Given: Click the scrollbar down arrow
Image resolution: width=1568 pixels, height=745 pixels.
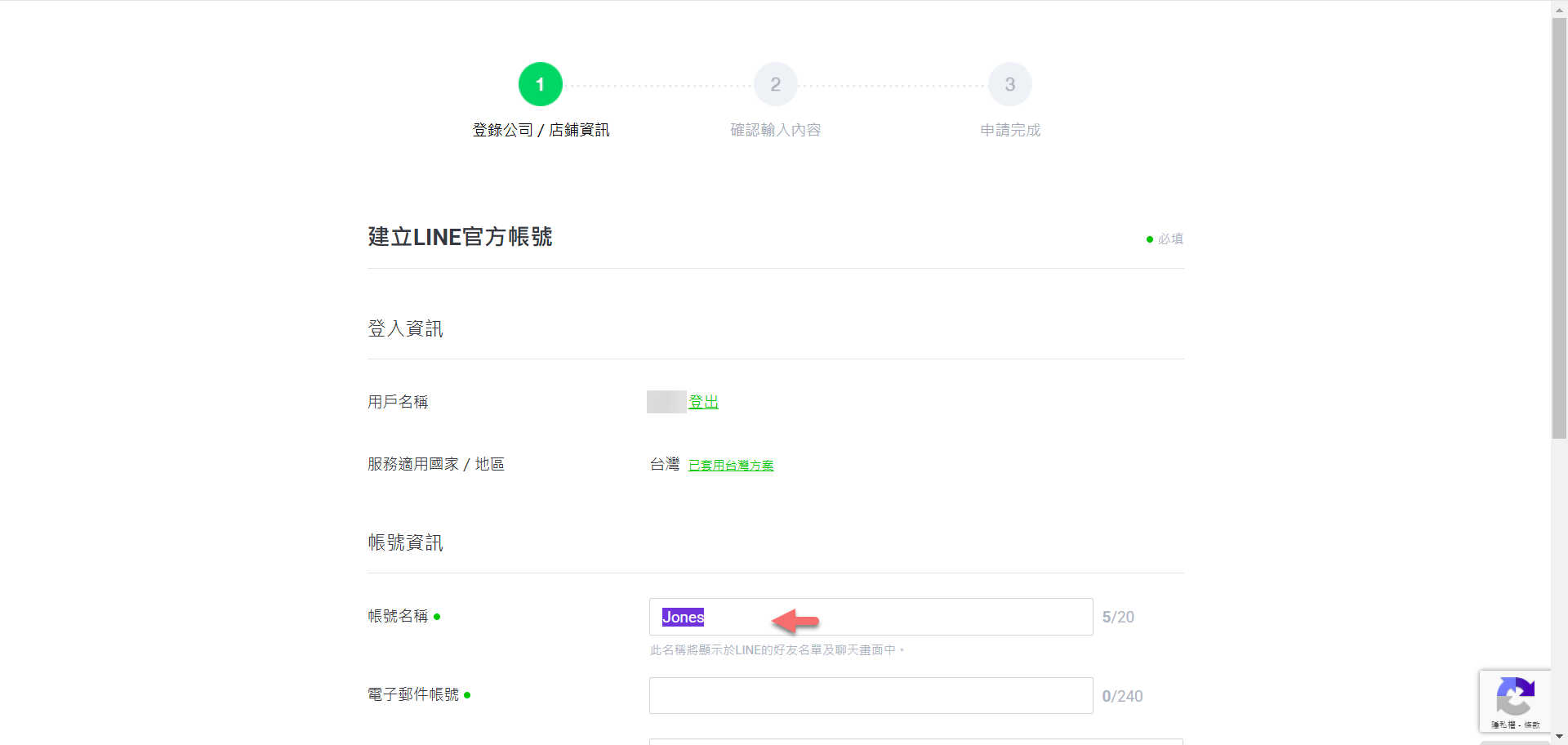Looking at the screenshot, I should [1559, 737].
